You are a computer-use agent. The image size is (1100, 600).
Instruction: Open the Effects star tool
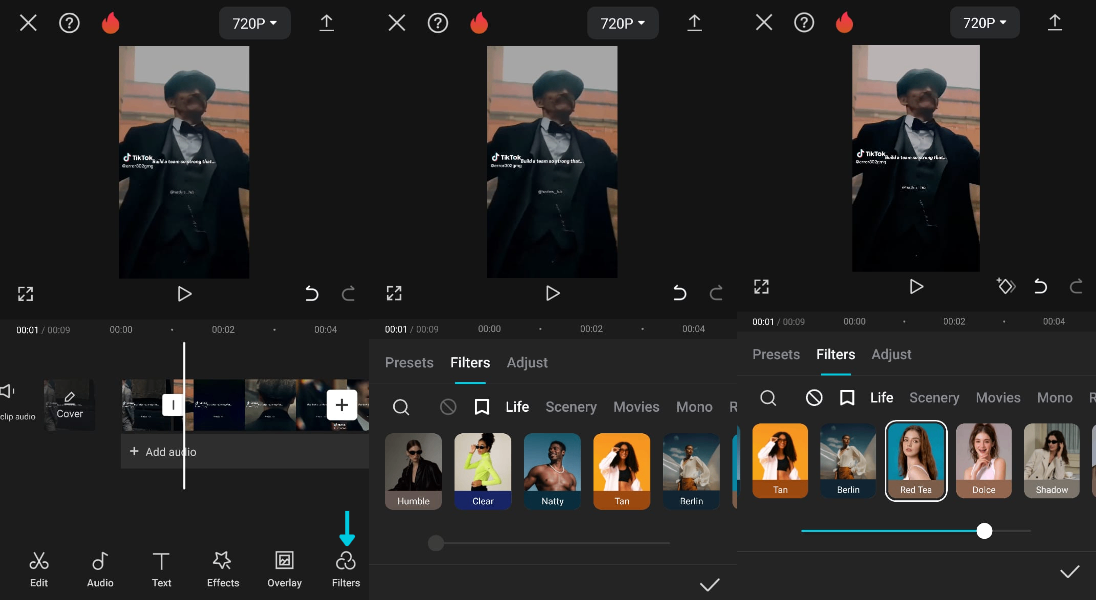click(x=223, y=569)
